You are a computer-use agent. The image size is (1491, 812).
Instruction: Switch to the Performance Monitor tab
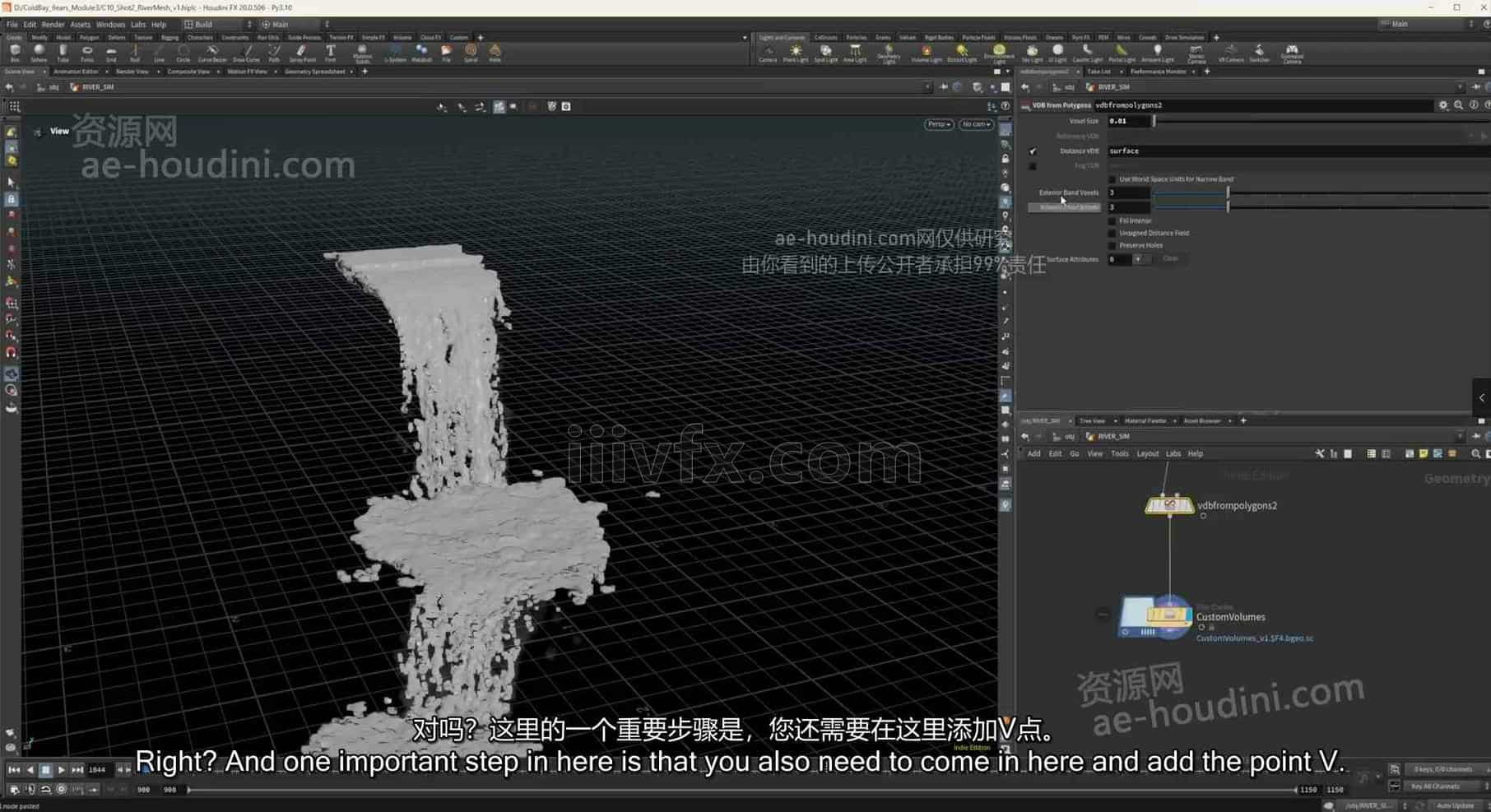(1158, 72)
